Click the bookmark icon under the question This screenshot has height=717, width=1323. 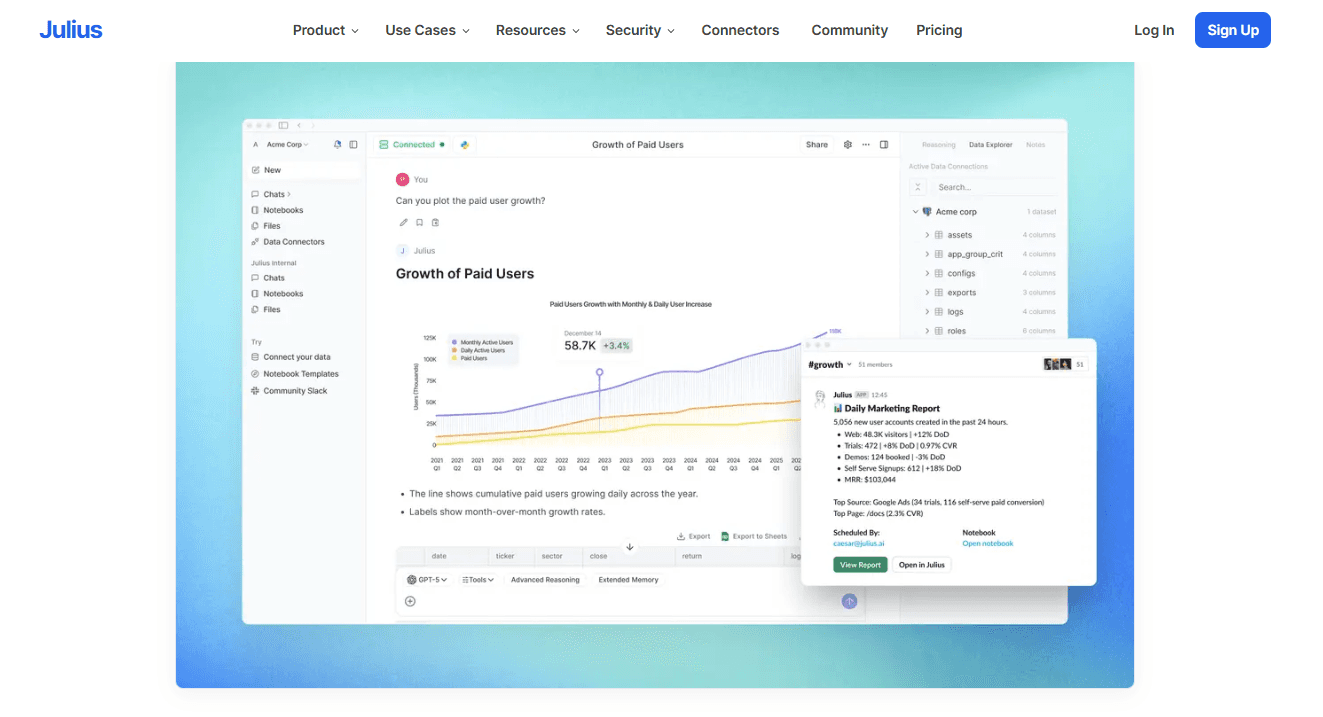(x=419, y=223)
